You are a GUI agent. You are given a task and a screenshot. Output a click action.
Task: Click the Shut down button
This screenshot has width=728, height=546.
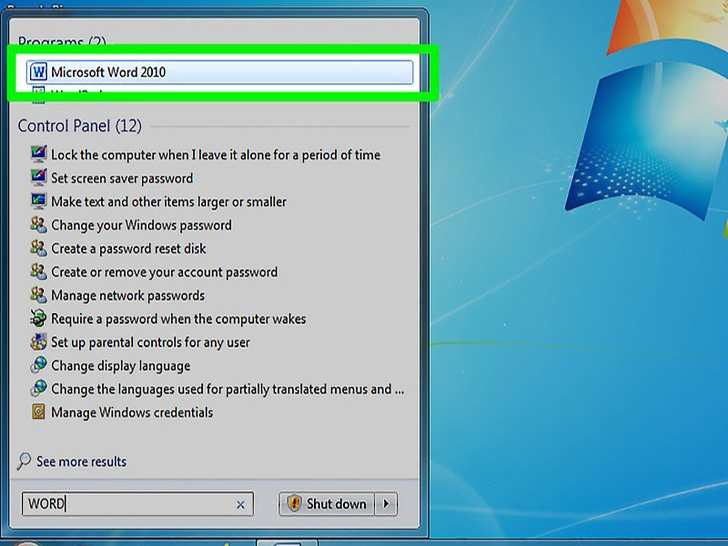pos(327,504)
